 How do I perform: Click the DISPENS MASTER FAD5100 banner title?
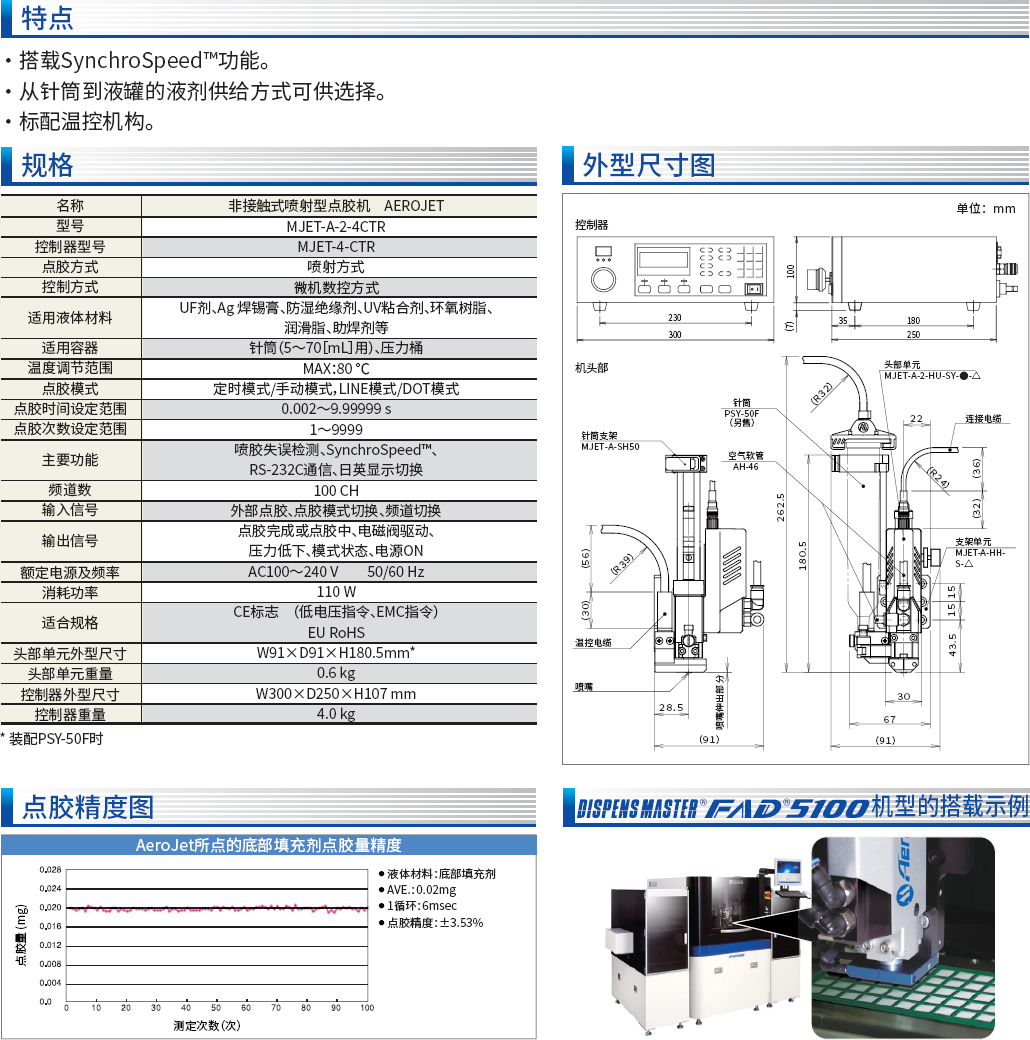click(802, 807)
